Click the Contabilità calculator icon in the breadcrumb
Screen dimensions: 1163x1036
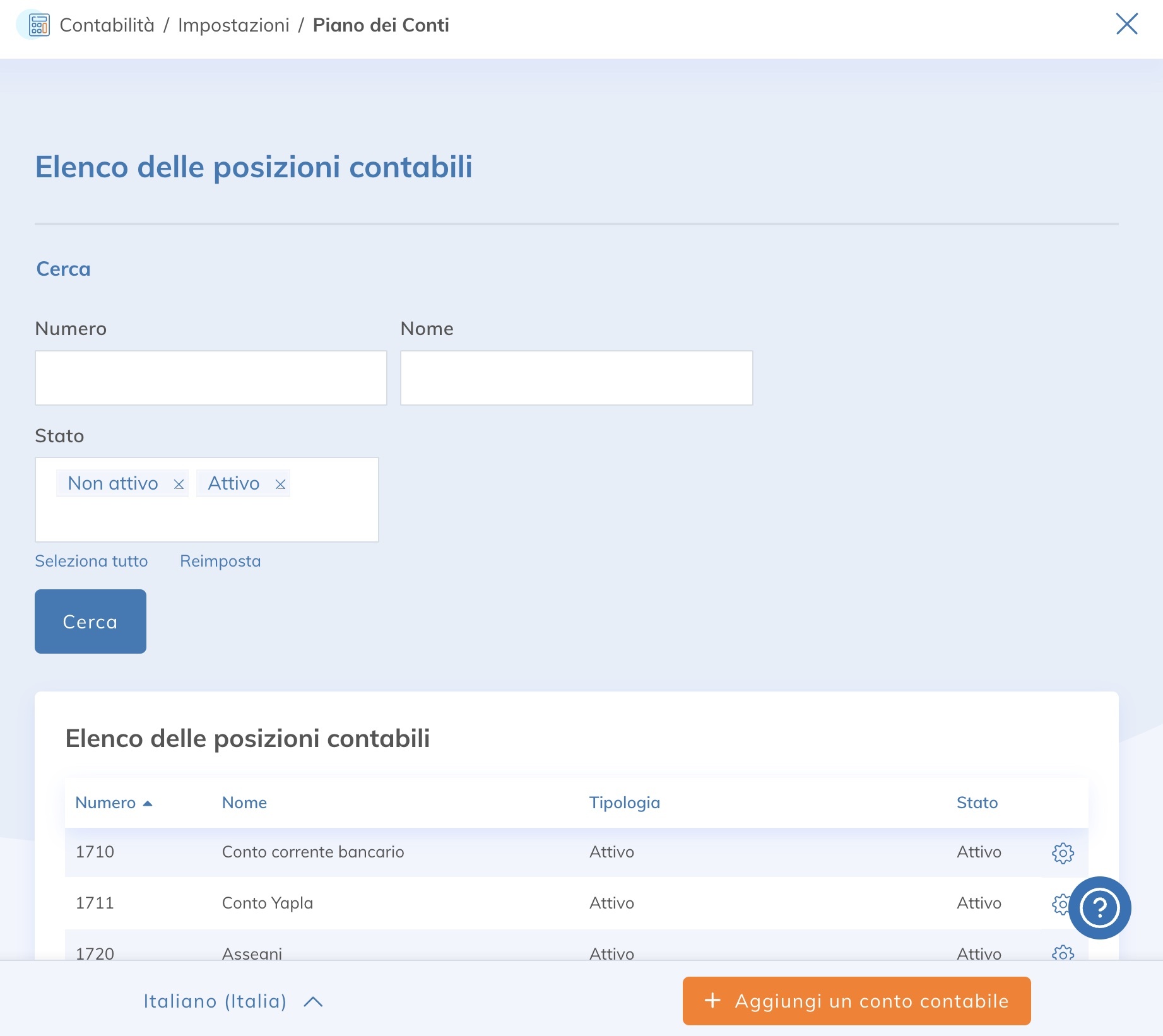37,25
